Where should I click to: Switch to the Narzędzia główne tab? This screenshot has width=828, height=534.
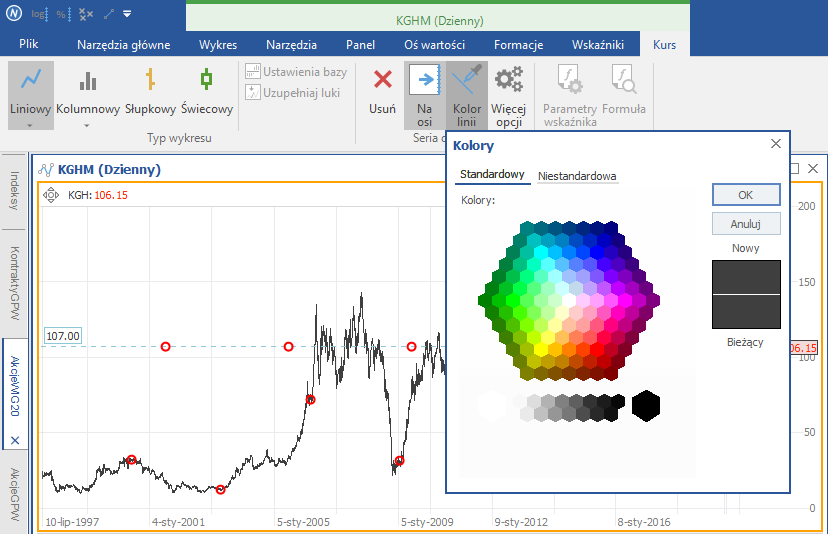124,45
